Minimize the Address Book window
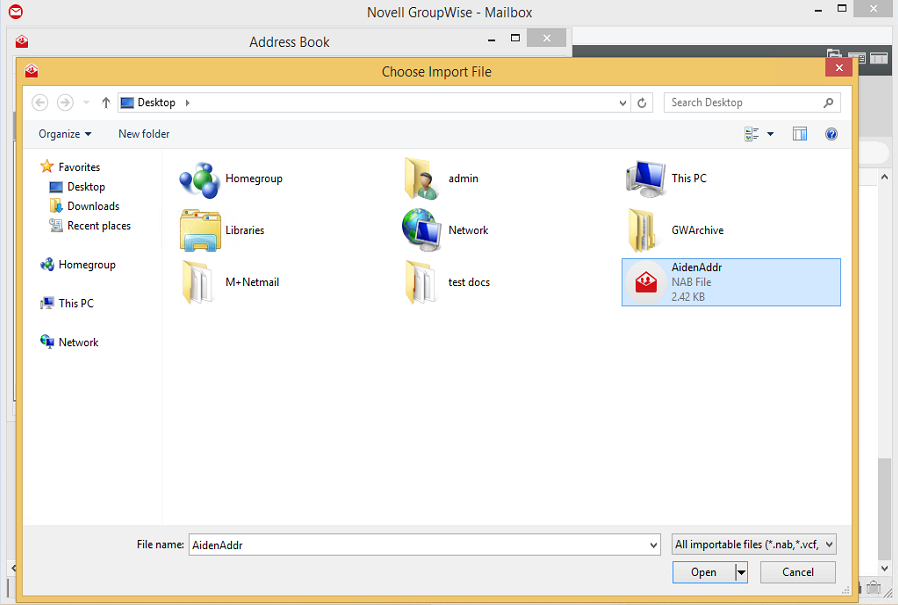898x605 pixels. [491, 40]
